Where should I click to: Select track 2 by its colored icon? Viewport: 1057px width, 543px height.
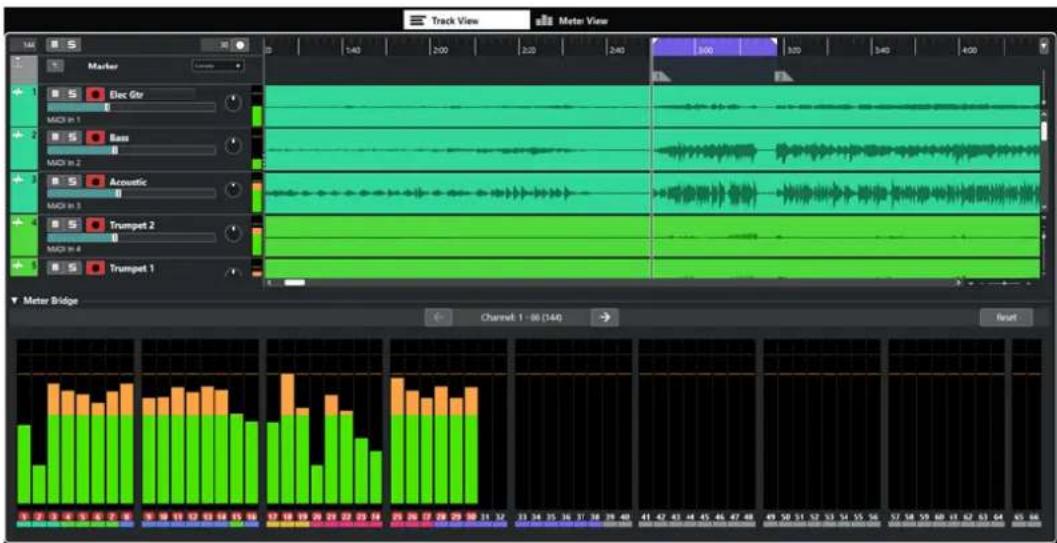click(x=24, y=150)
